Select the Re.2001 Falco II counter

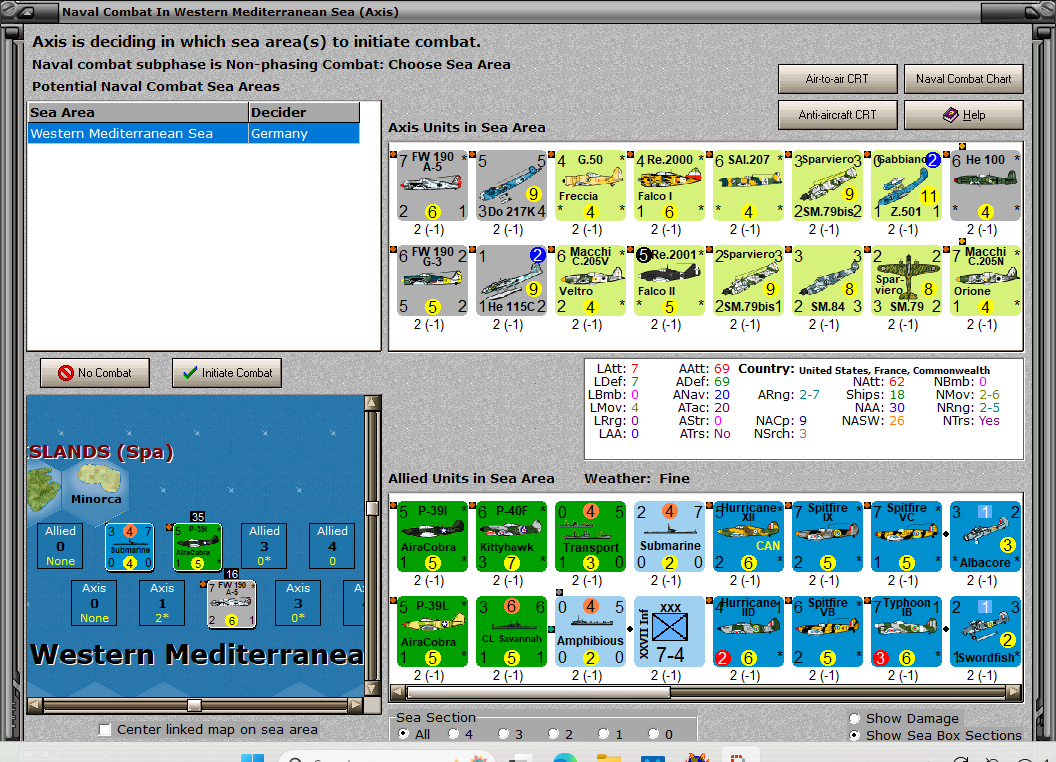(x=669, y=281)
